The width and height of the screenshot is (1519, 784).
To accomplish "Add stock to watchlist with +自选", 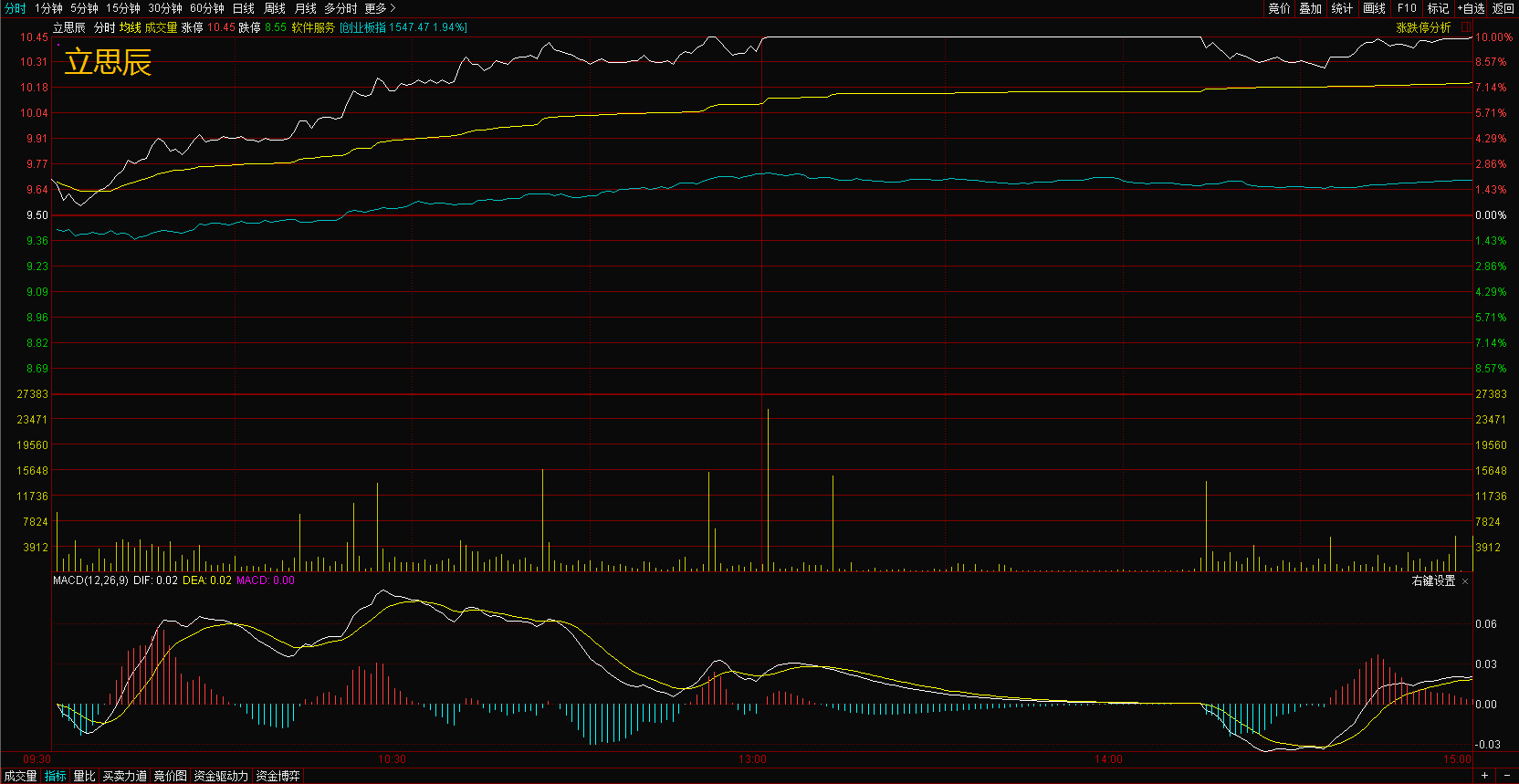I will (x=1471, y=8).
